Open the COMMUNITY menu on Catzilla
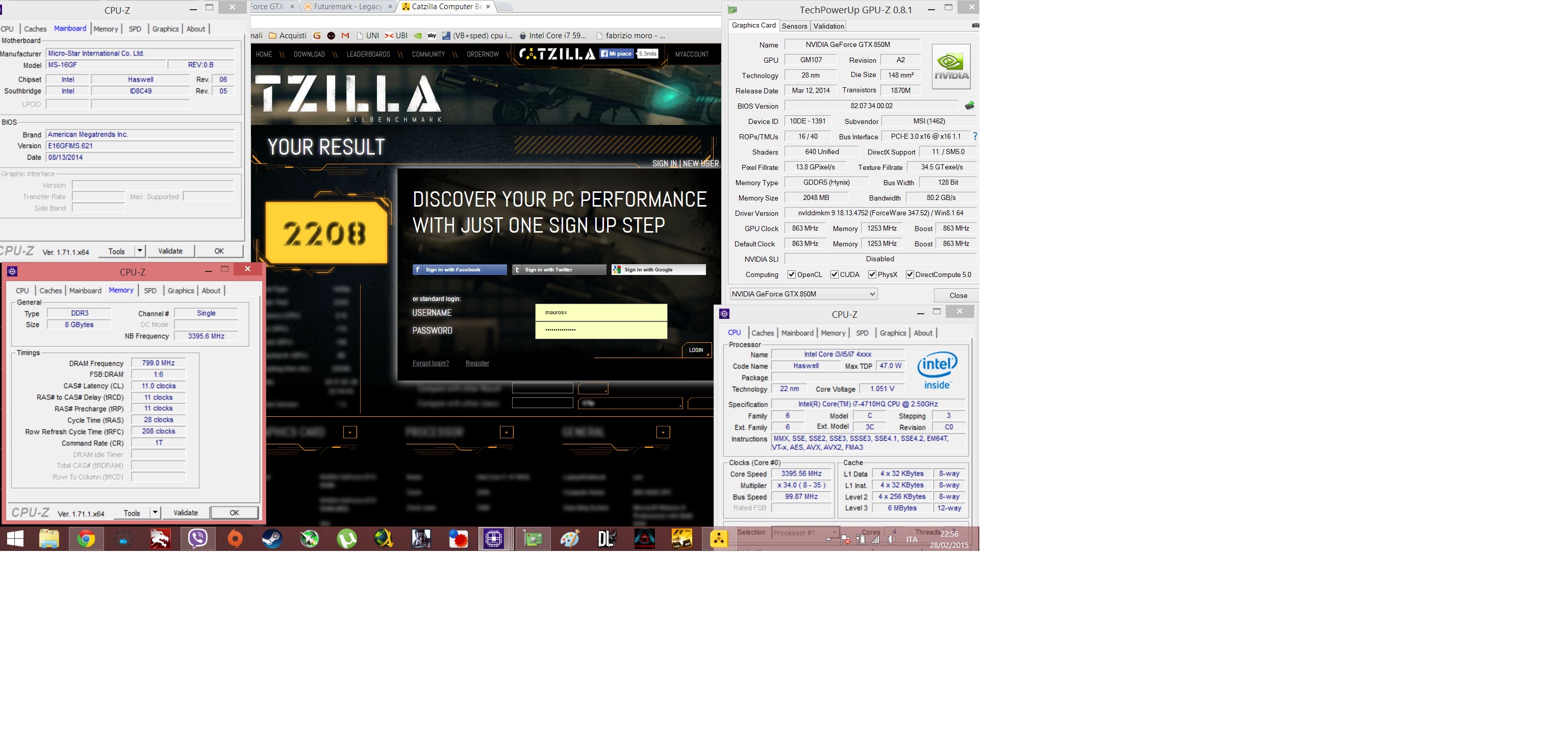1568x754 pixels. click(x=428, y=54)
